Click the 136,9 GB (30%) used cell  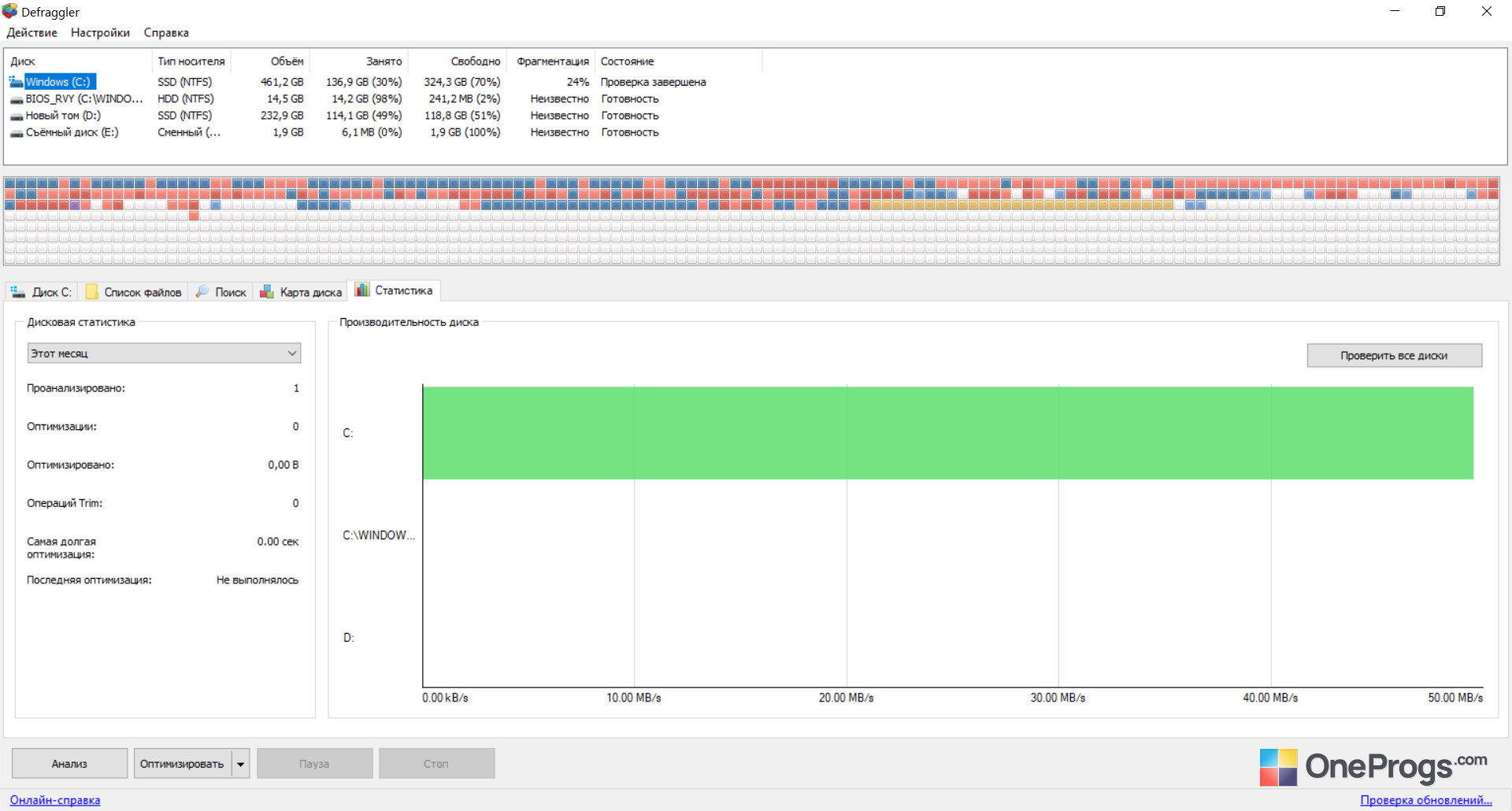364,82
